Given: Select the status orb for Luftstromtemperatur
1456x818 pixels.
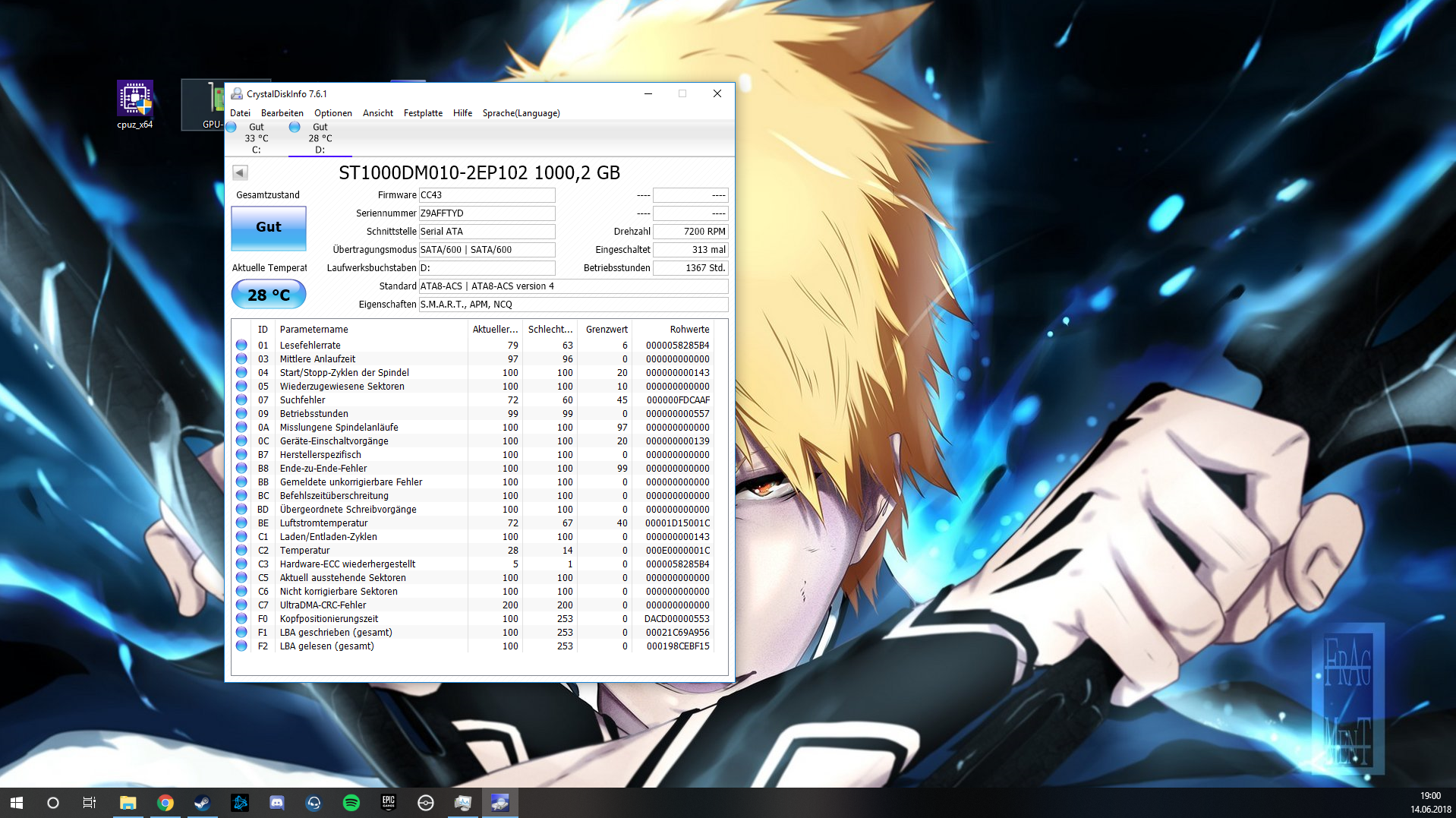Looking at the screenshot, I should pyautogui.click(x=241, y=523).
